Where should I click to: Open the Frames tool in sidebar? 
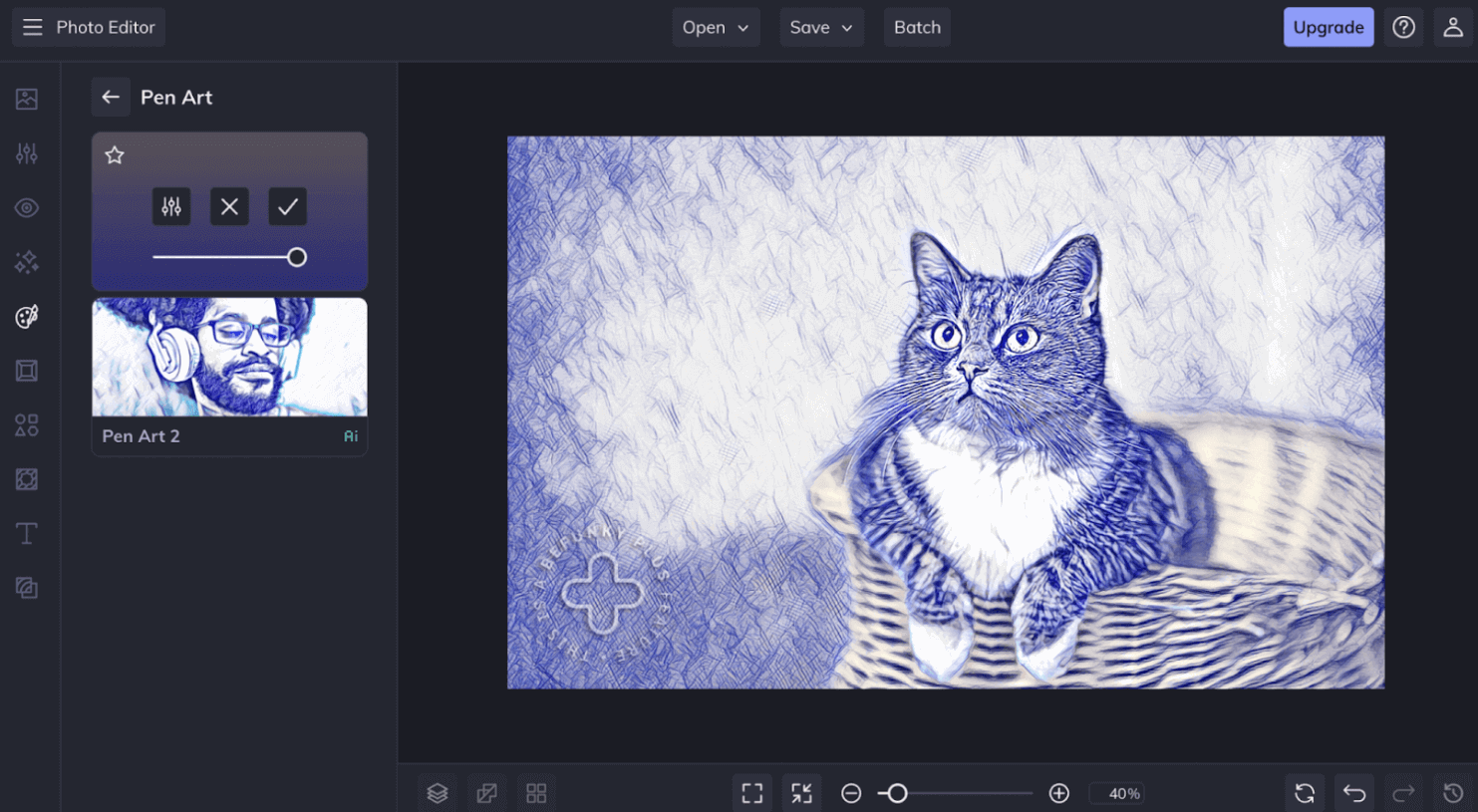click(27, 371)
